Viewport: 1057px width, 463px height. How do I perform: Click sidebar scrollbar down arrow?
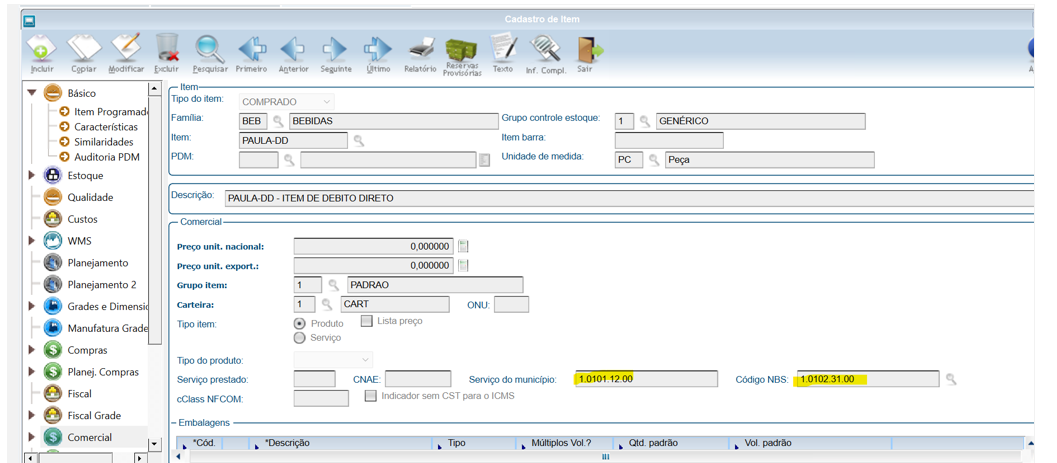coord(154,444)
